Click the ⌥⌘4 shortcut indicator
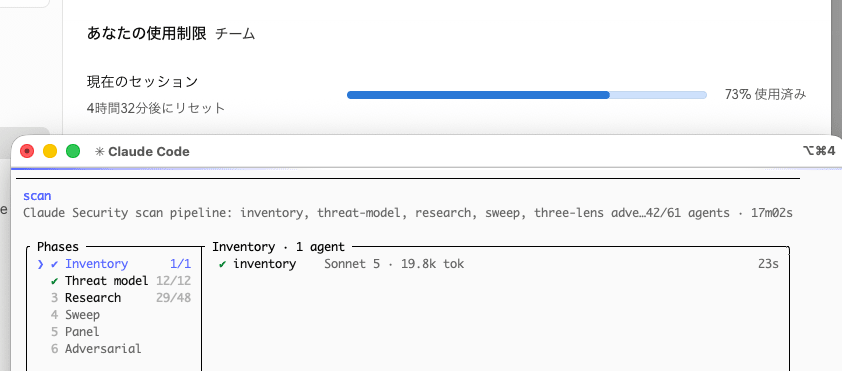This screenshot has width=842, height=371. [x=819, y=151]
